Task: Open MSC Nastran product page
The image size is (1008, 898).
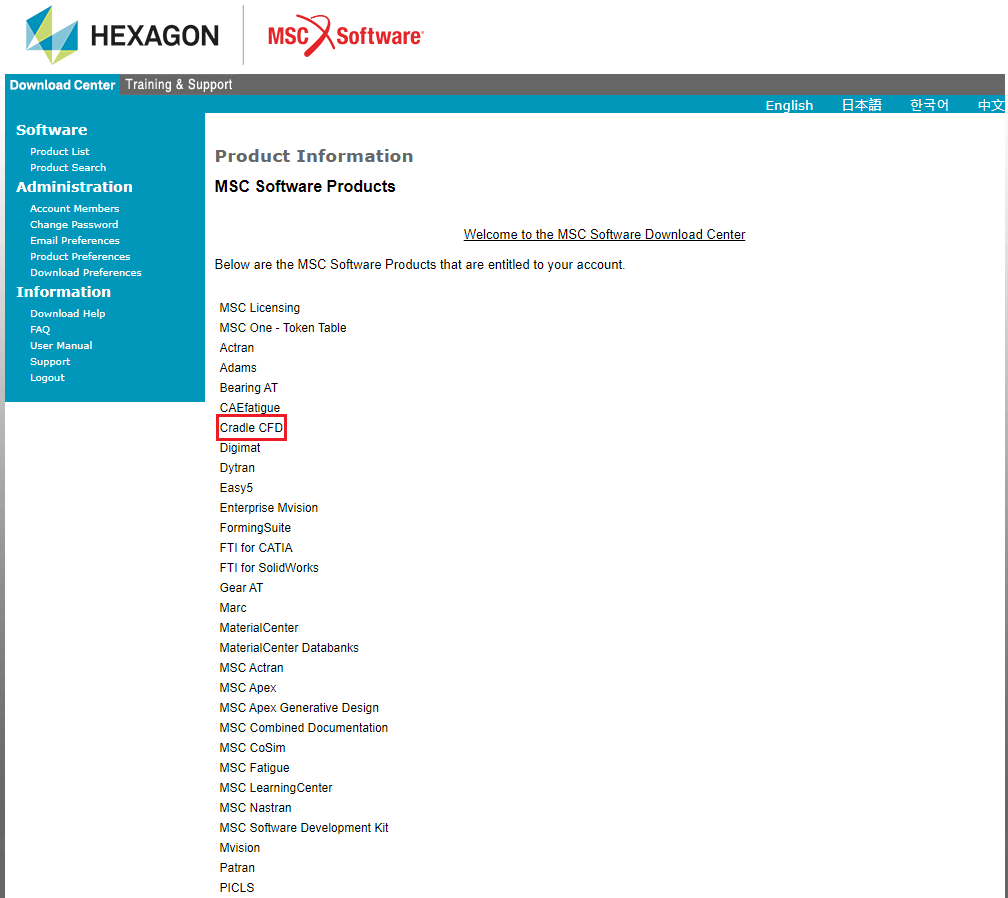Action: tap(255, 808)
